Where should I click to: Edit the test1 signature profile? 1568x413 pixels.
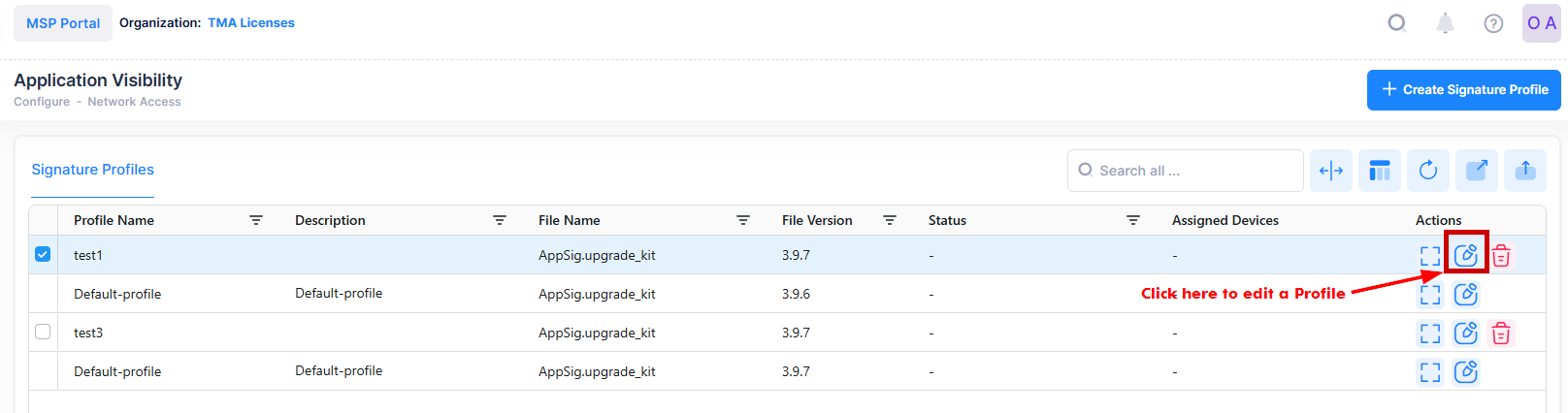click(1465, 255)
